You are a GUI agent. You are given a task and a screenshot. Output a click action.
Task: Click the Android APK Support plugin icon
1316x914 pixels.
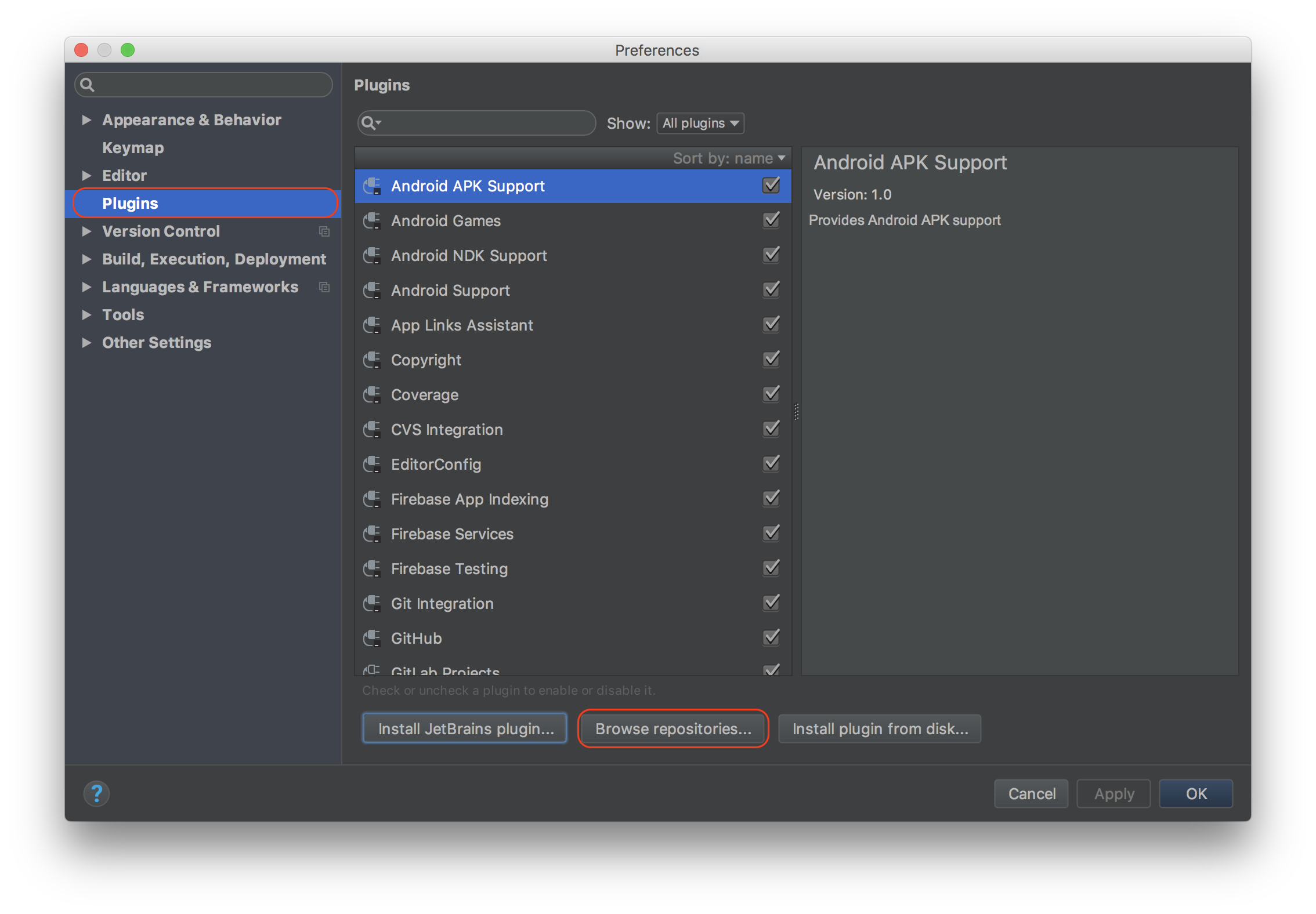tap(372, 186)
